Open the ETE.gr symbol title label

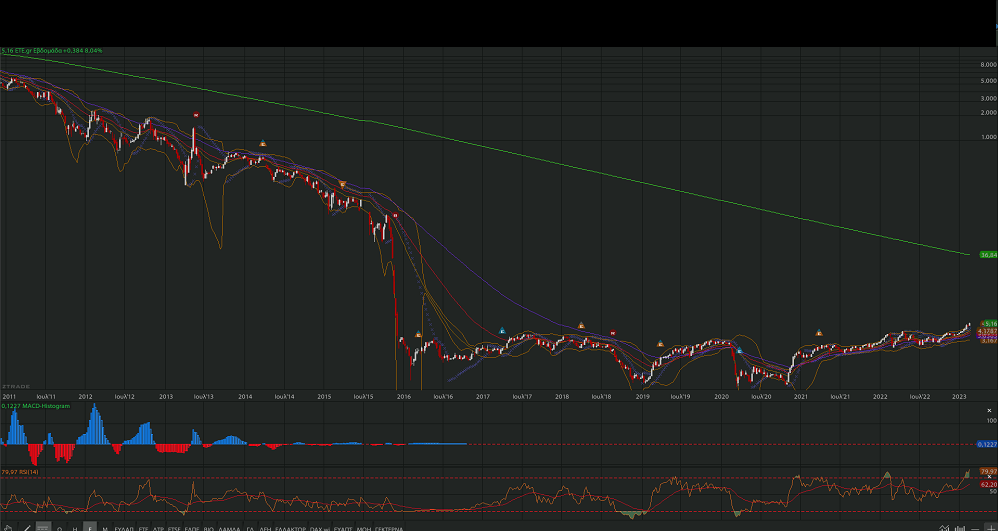point(52,50)
